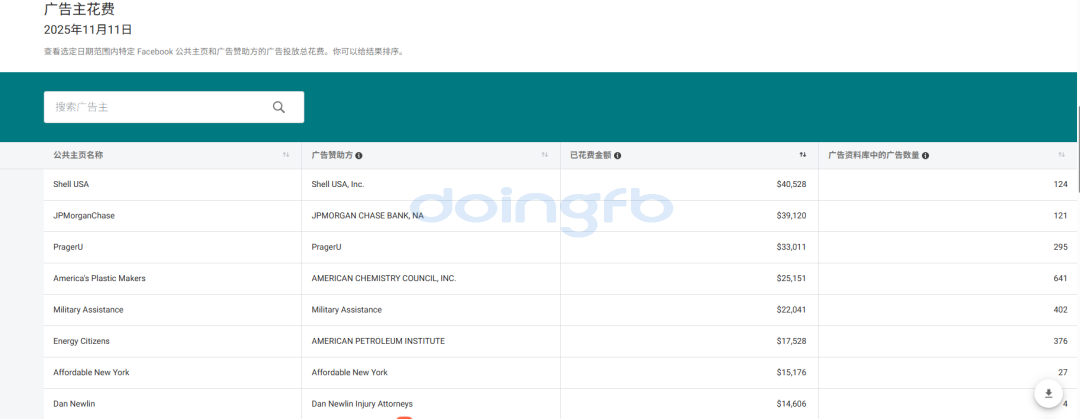Click info icon beside 广告资料库中的广告数量
This screenshot has height=419, width=1080.
point(926,156)
